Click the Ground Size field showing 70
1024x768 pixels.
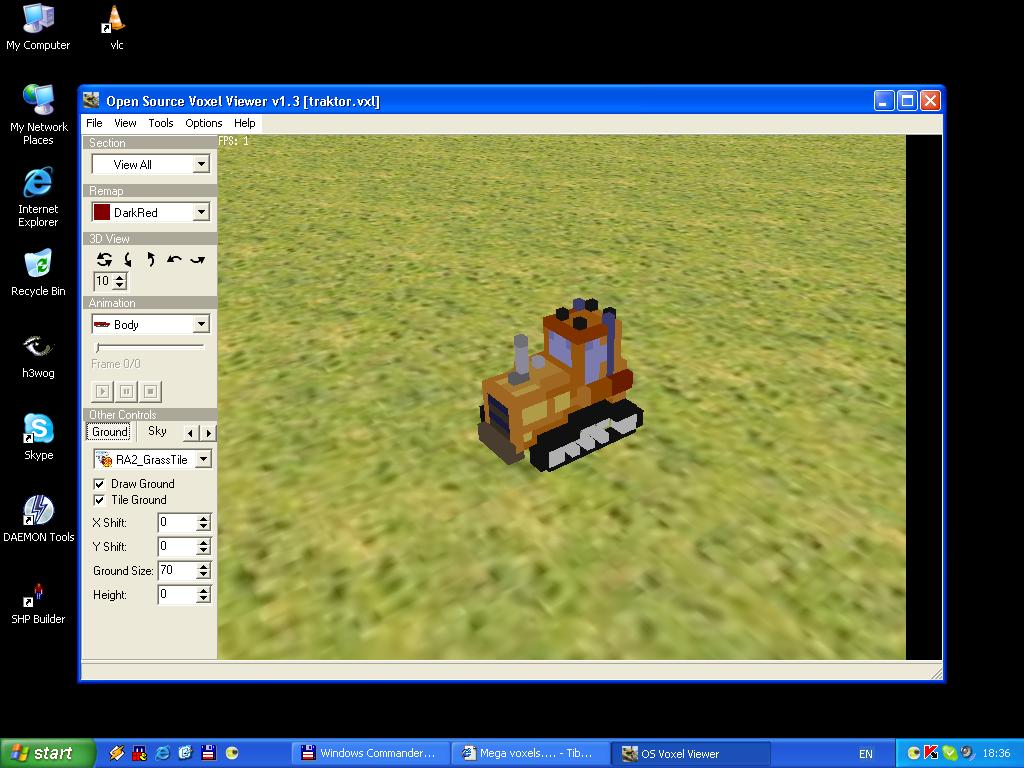coord(177,570)
